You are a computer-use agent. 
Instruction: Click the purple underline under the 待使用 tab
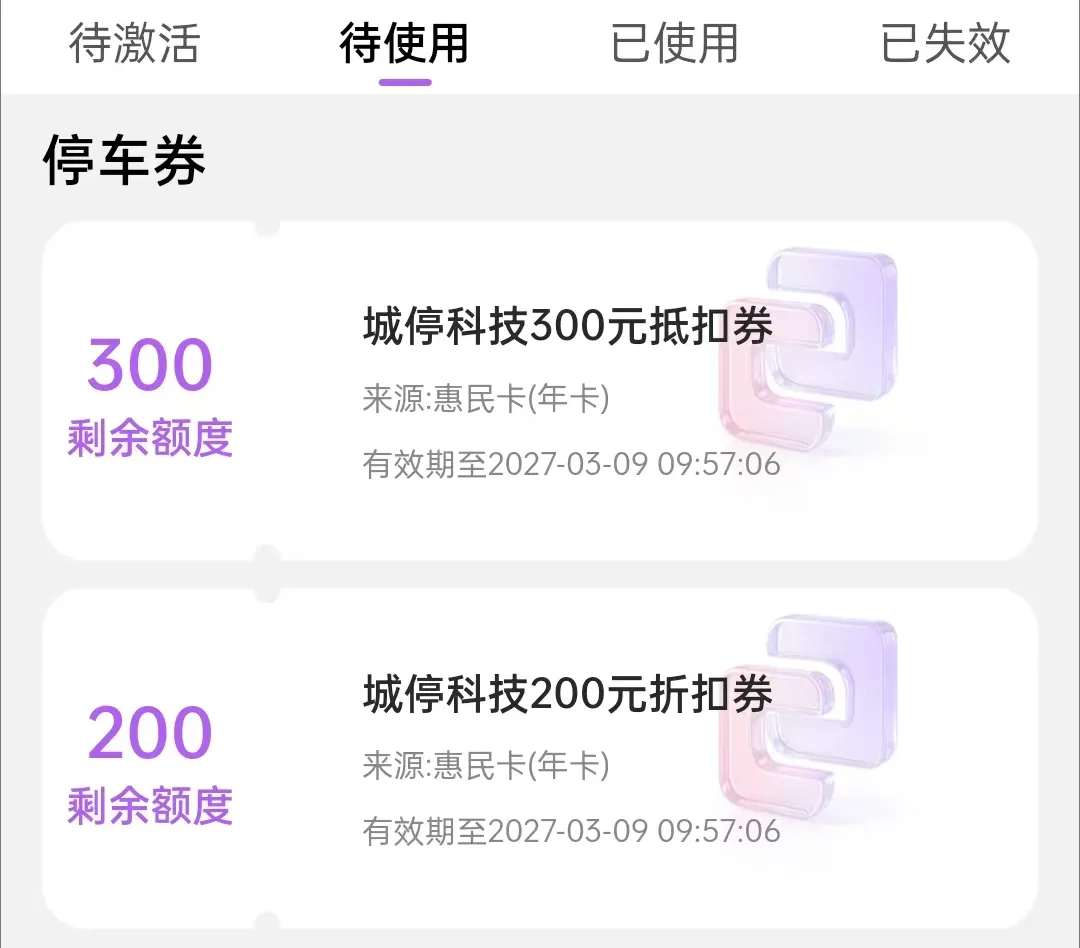tap(405, 83)
